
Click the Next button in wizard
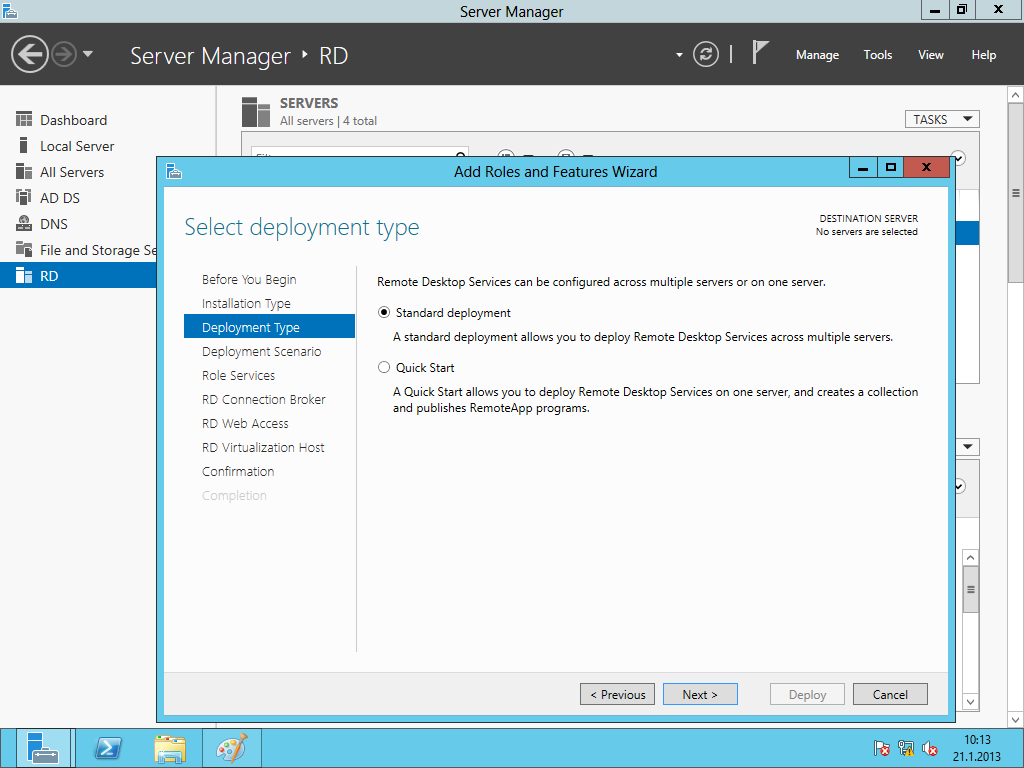point(700,694)
